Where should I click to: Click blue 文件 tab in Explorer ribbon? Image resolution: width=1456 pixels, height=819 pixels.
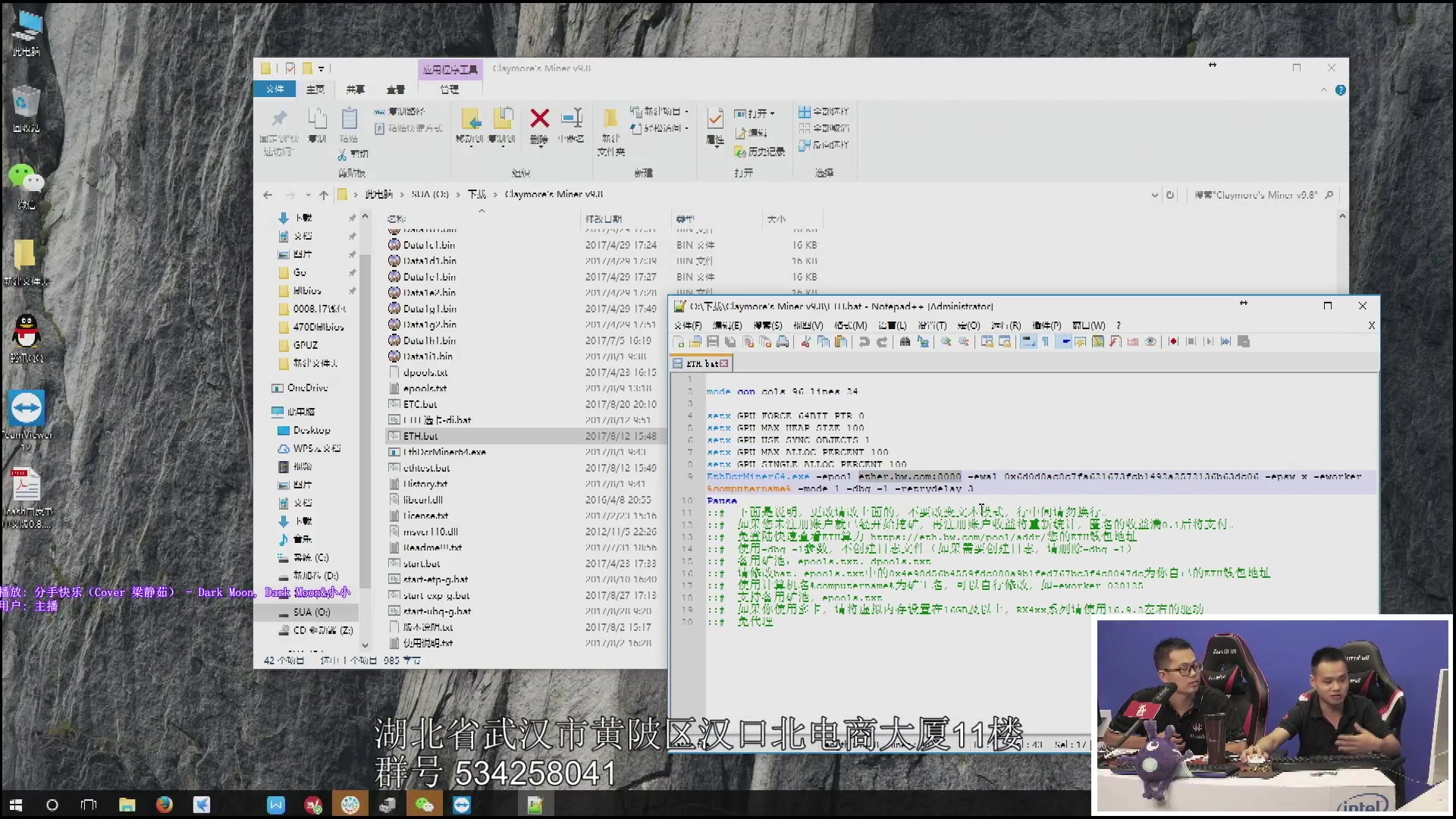[x=275, y=89]
